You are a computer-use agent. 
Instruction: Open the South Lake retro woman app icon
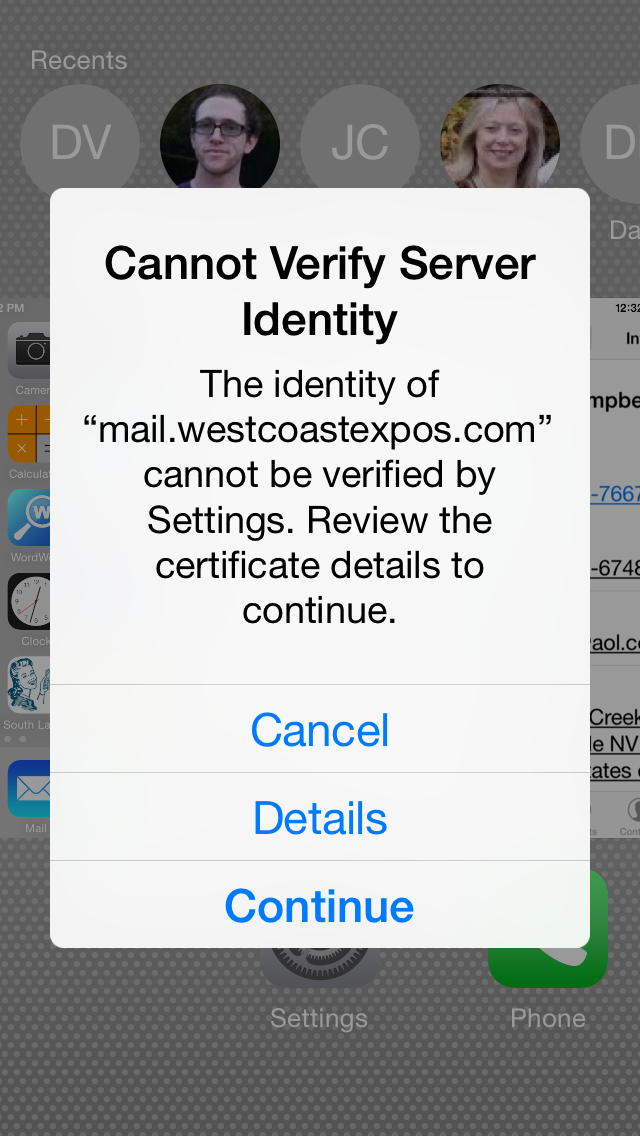(x=29, y=685)
